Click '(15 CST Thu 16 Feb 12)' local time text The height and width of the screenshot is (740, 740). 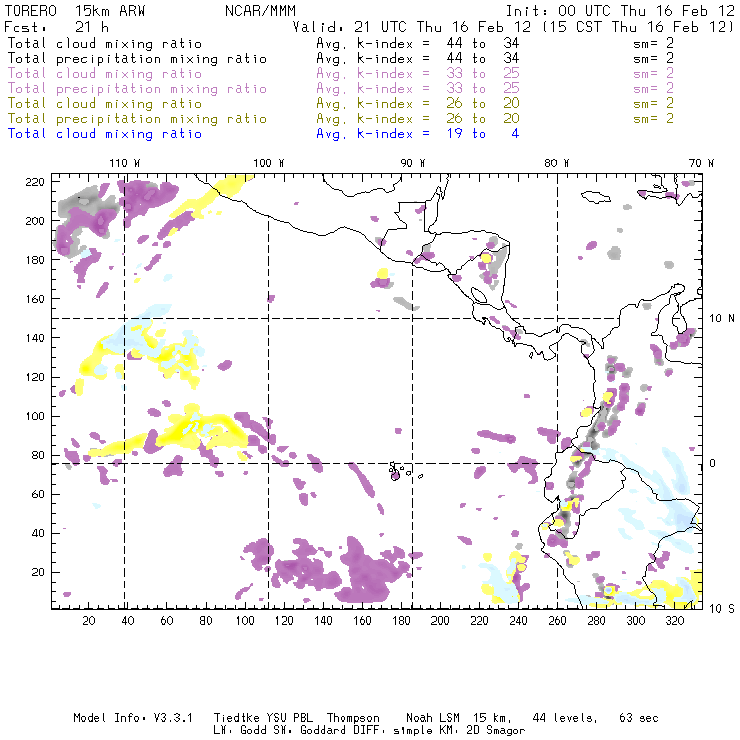click(x=638, y=27)
